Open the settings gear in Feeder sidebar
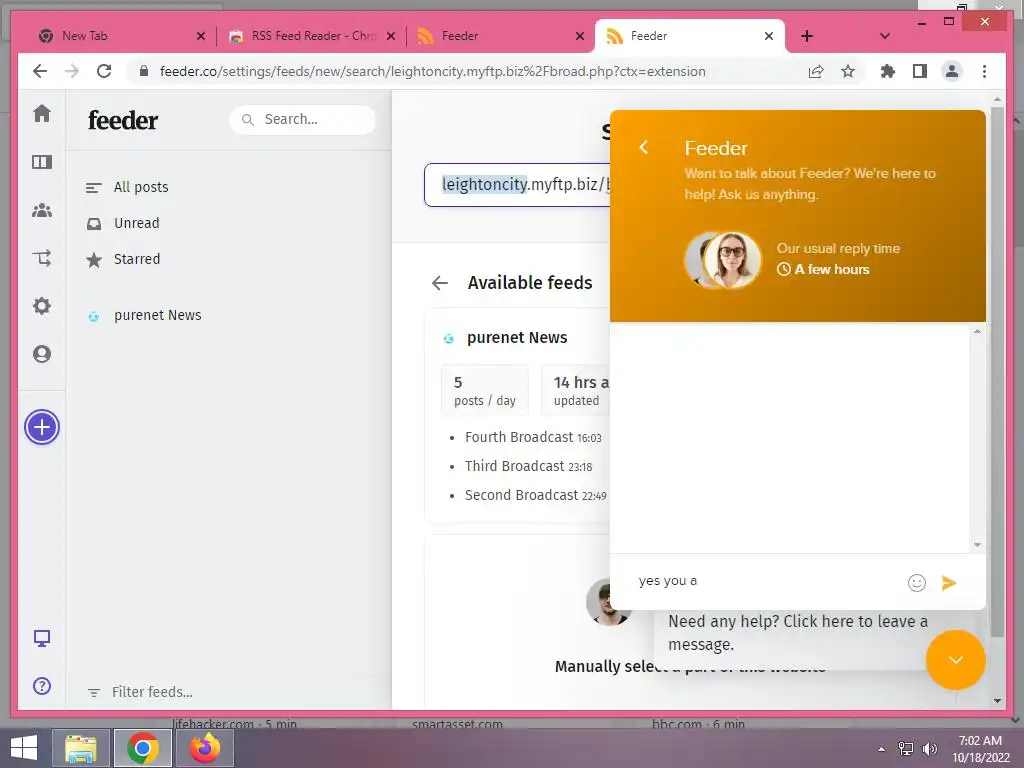 point(42,306)
